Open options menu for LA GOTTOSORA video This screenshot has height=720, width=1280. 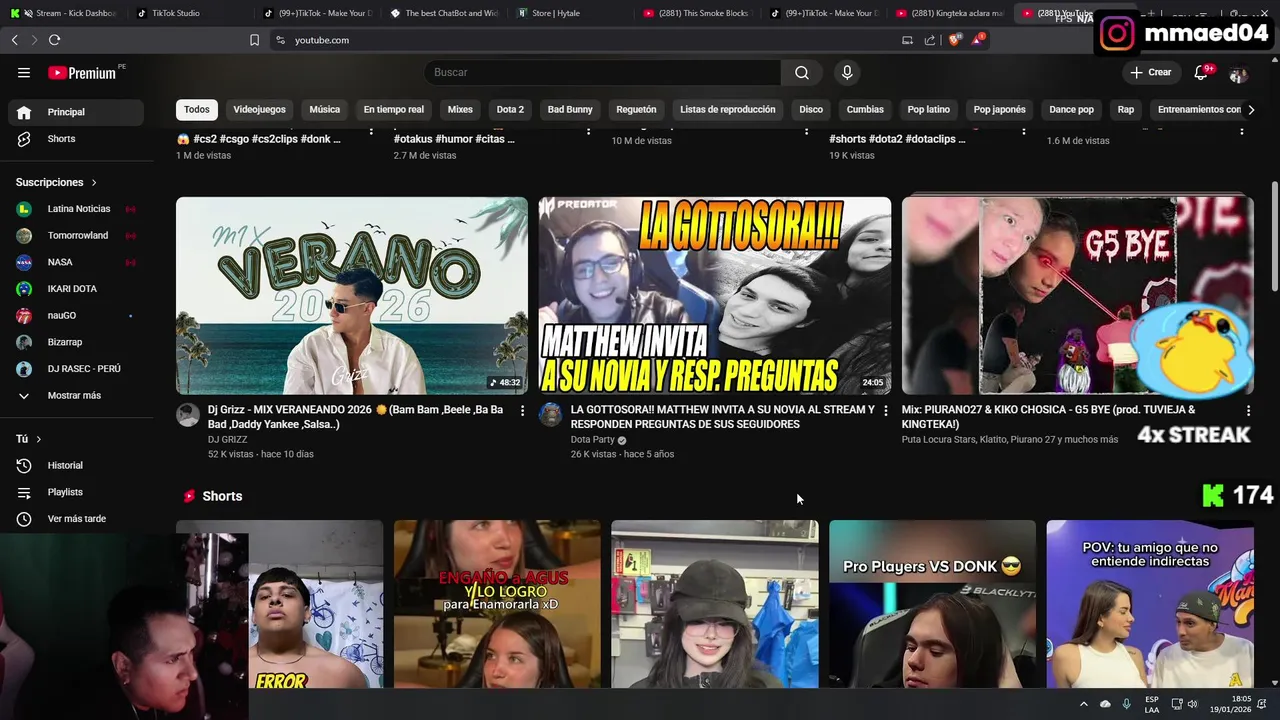tap(885, 411)
